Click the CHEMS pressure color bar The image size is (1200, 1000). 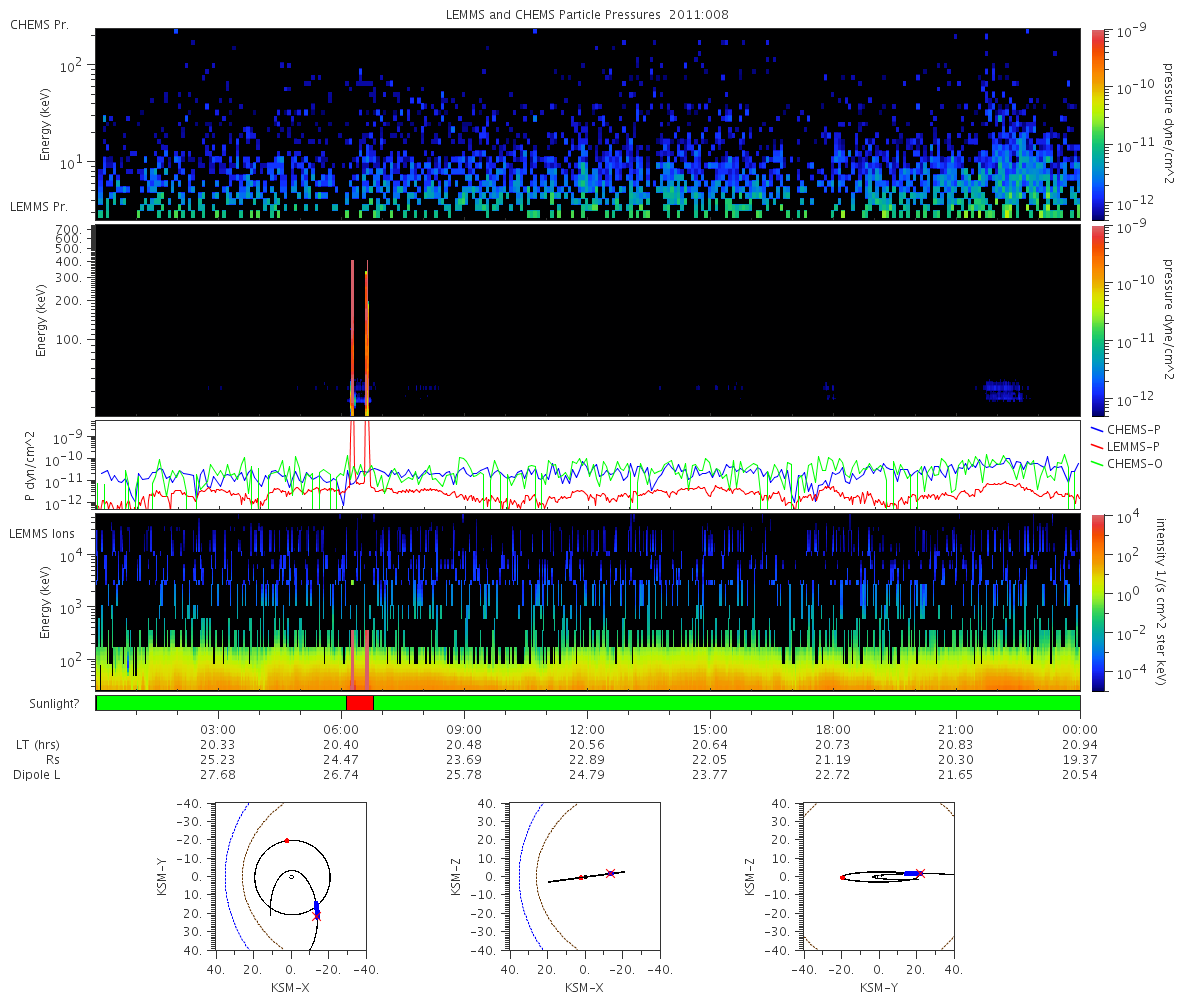coord(1098,124)
